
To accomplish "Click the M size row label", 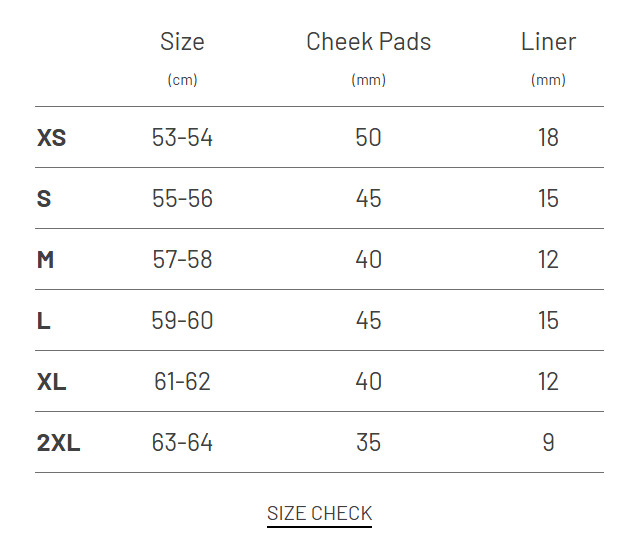I will tap(45, 259).
